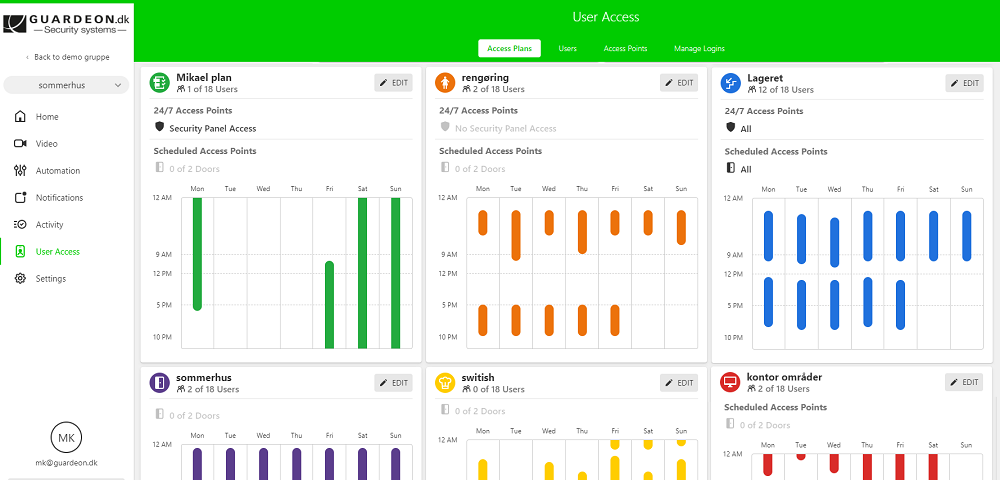Edit the rengøring plan
The height and width of the screenshot is (480, 1000).
click(679, 82)
